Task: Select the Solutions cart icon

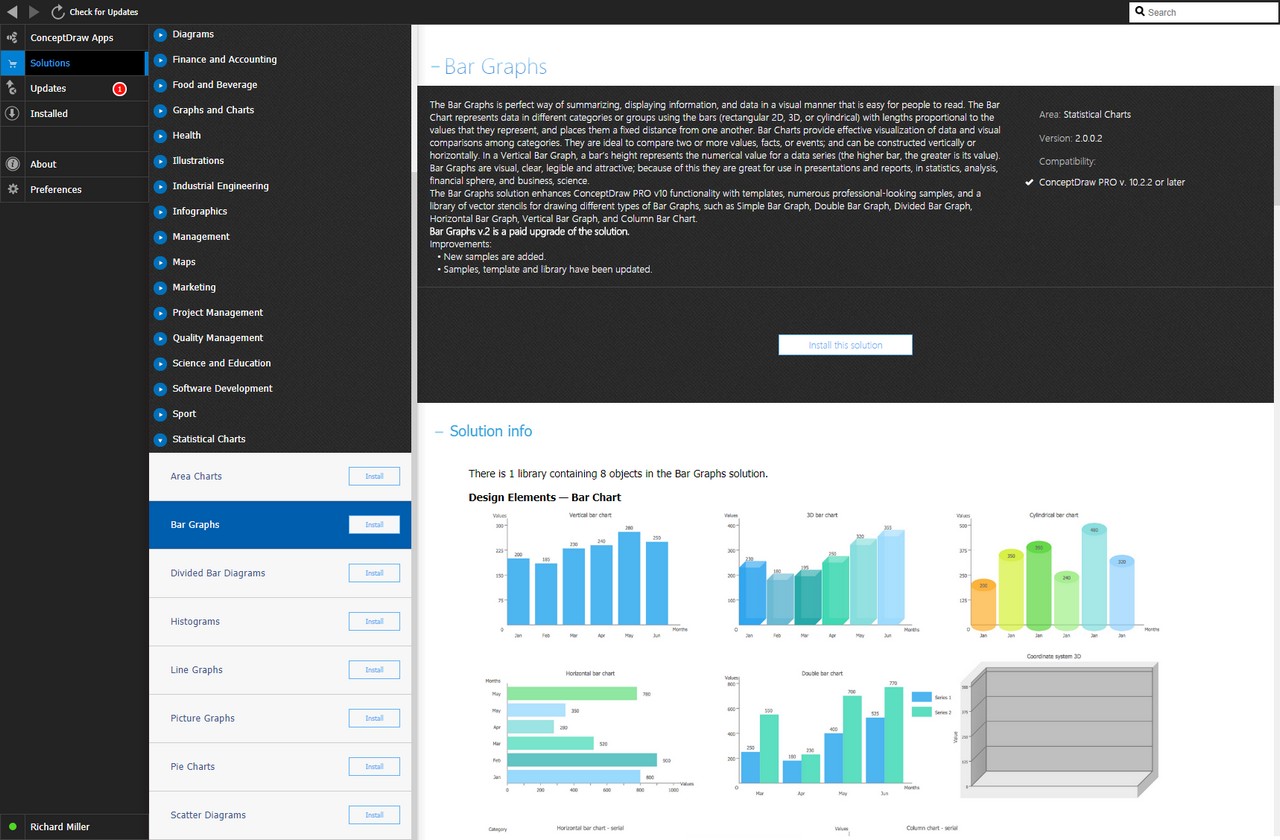Action: coord(12,63)
